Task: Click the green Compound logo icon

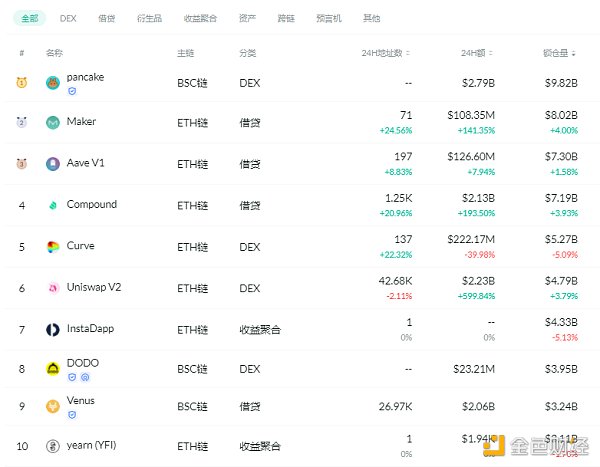Action: coord(52,205)
